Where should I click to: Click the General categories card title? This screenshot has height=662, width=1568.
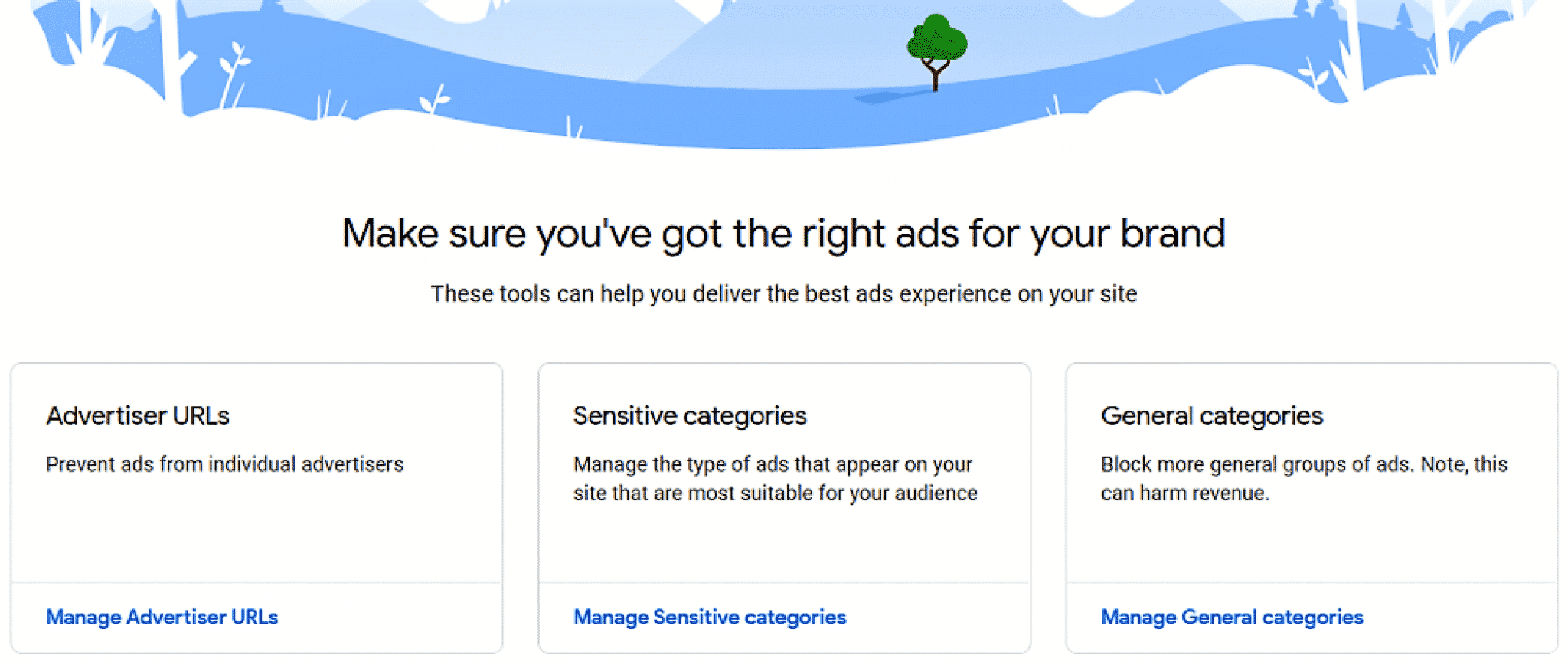coord(1212,416)
